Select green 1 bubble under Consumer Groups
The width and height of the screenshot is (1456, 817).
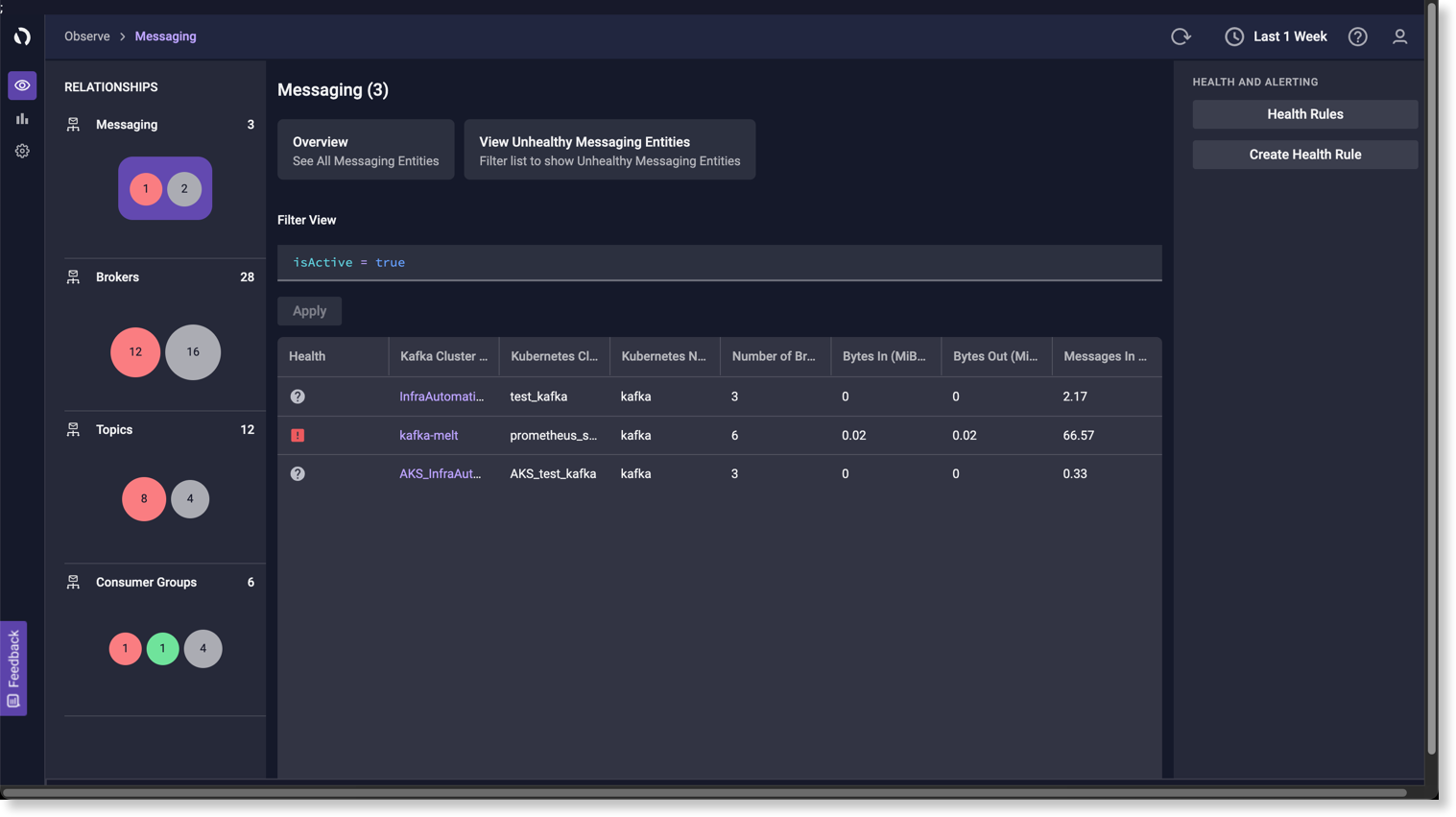(x=163, y=649)
